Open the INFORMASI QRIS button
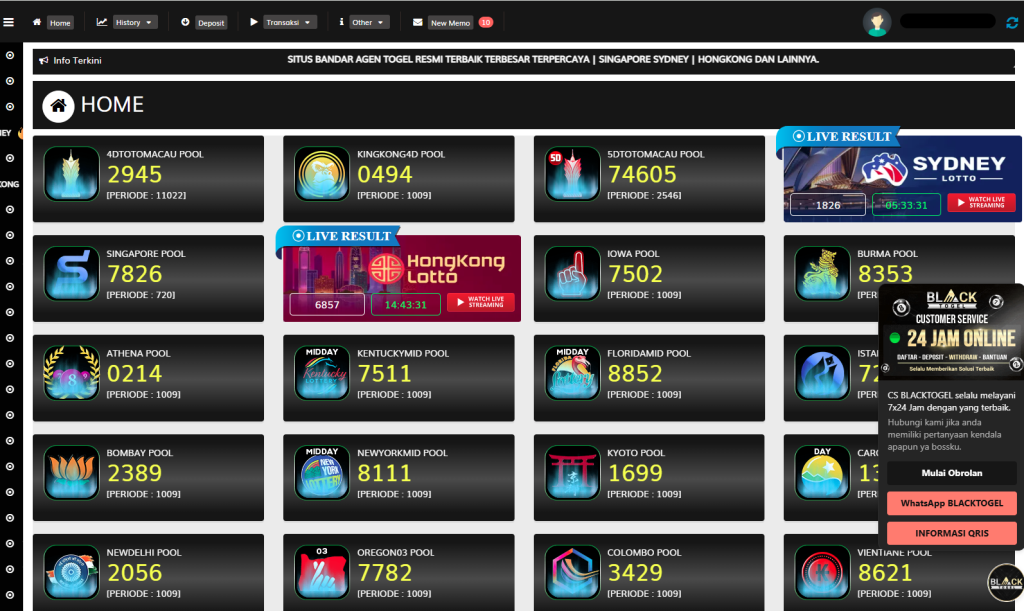The height and width of the screenshot is (611, 1024). pos(952,533)
